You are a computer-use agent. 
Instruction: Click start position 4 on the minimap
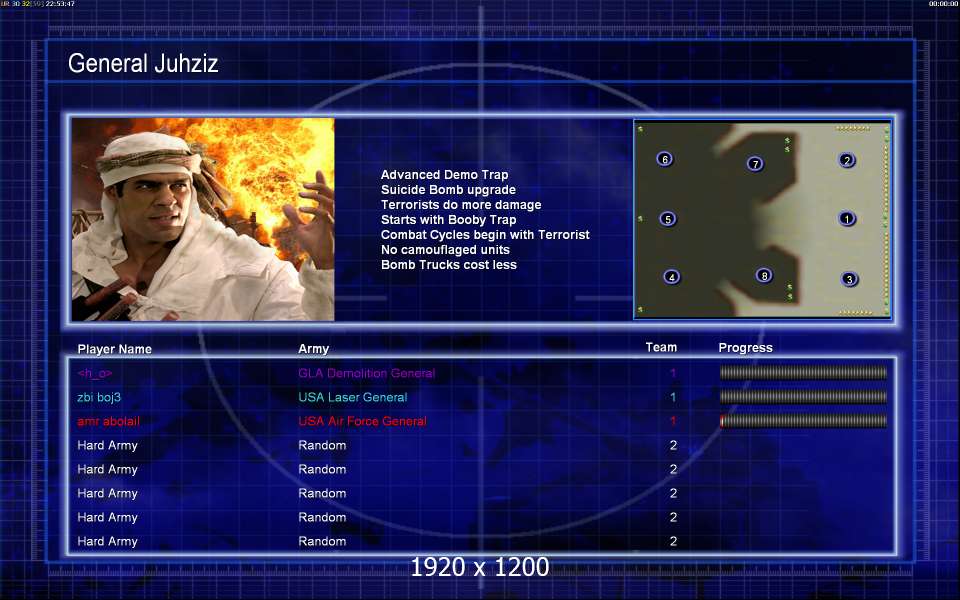tap(672, 277)
